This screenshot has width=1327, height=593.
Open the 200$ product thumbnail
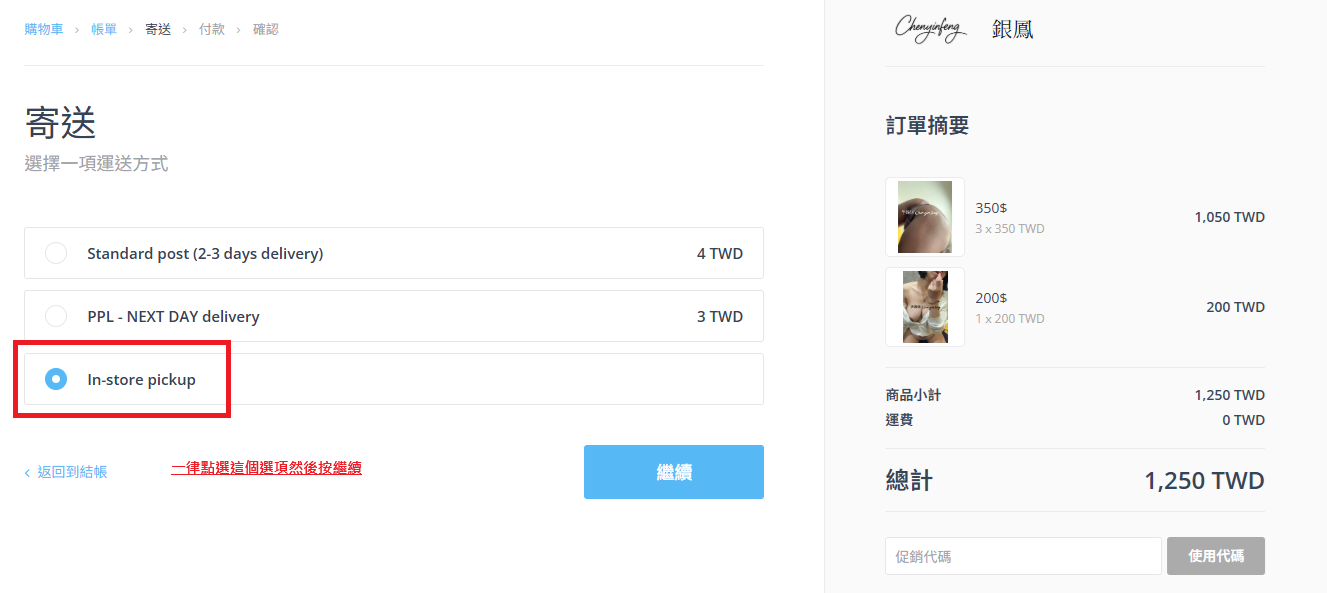pos(925,307)
